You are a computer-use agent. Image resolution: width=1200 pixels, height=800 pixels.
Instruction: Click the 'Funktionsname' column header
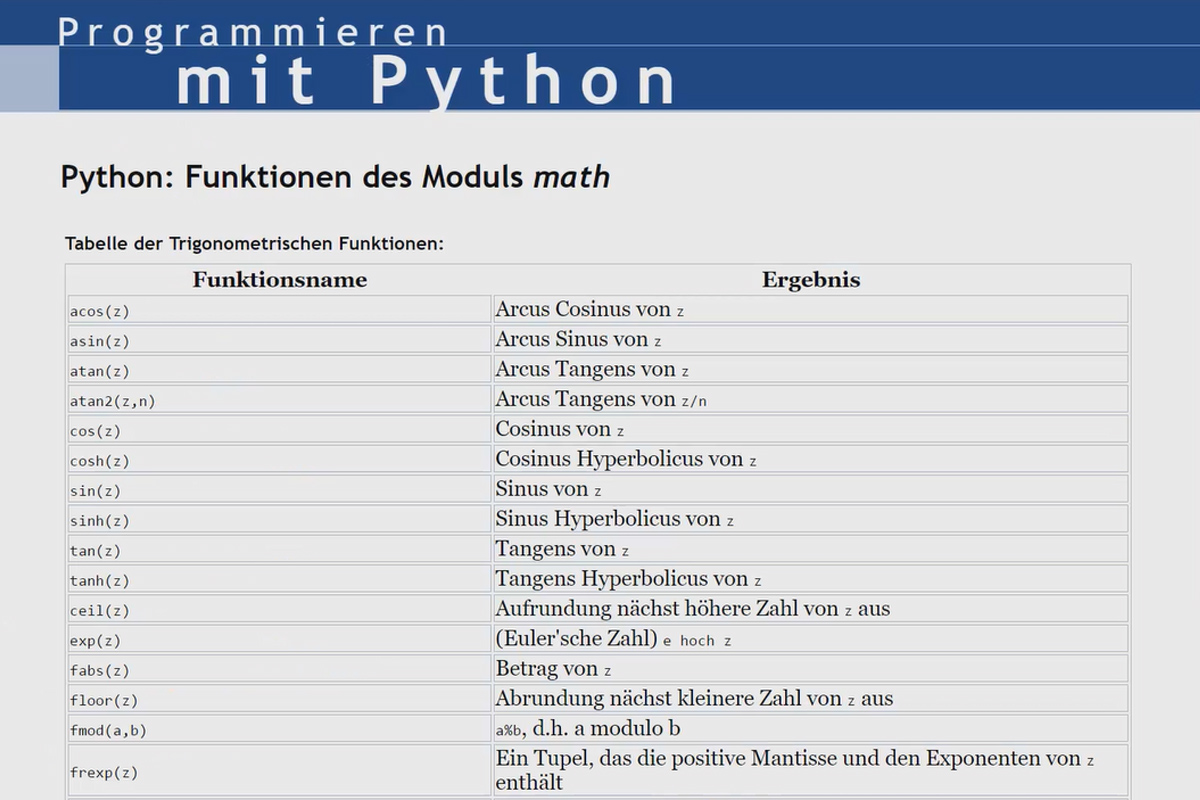[280, 280]
